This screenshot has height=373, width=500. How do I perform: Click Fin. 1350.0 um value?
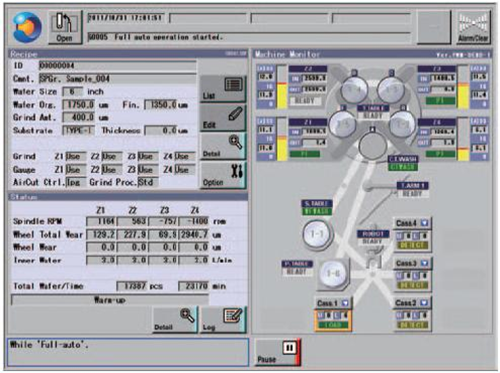point(161,105)
